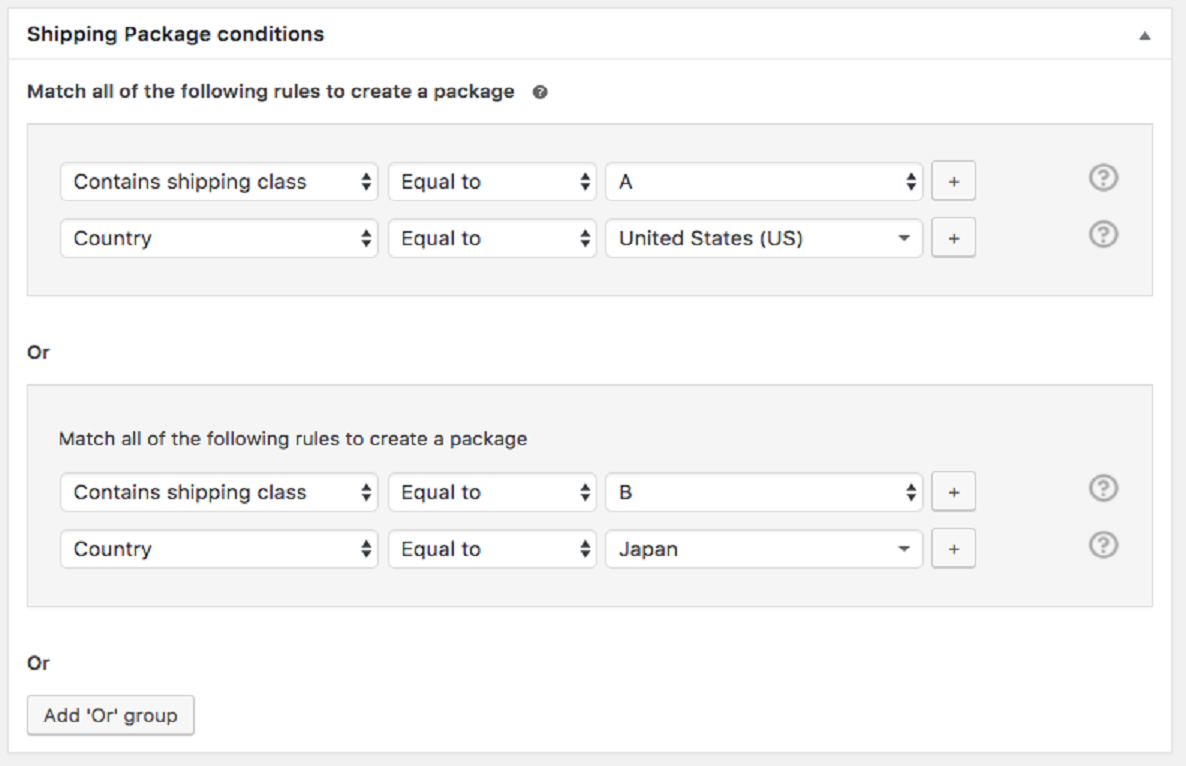Open the Country condition dropdown in the second group
This screenshot has height=766, width=1186.
click(219, 548)
